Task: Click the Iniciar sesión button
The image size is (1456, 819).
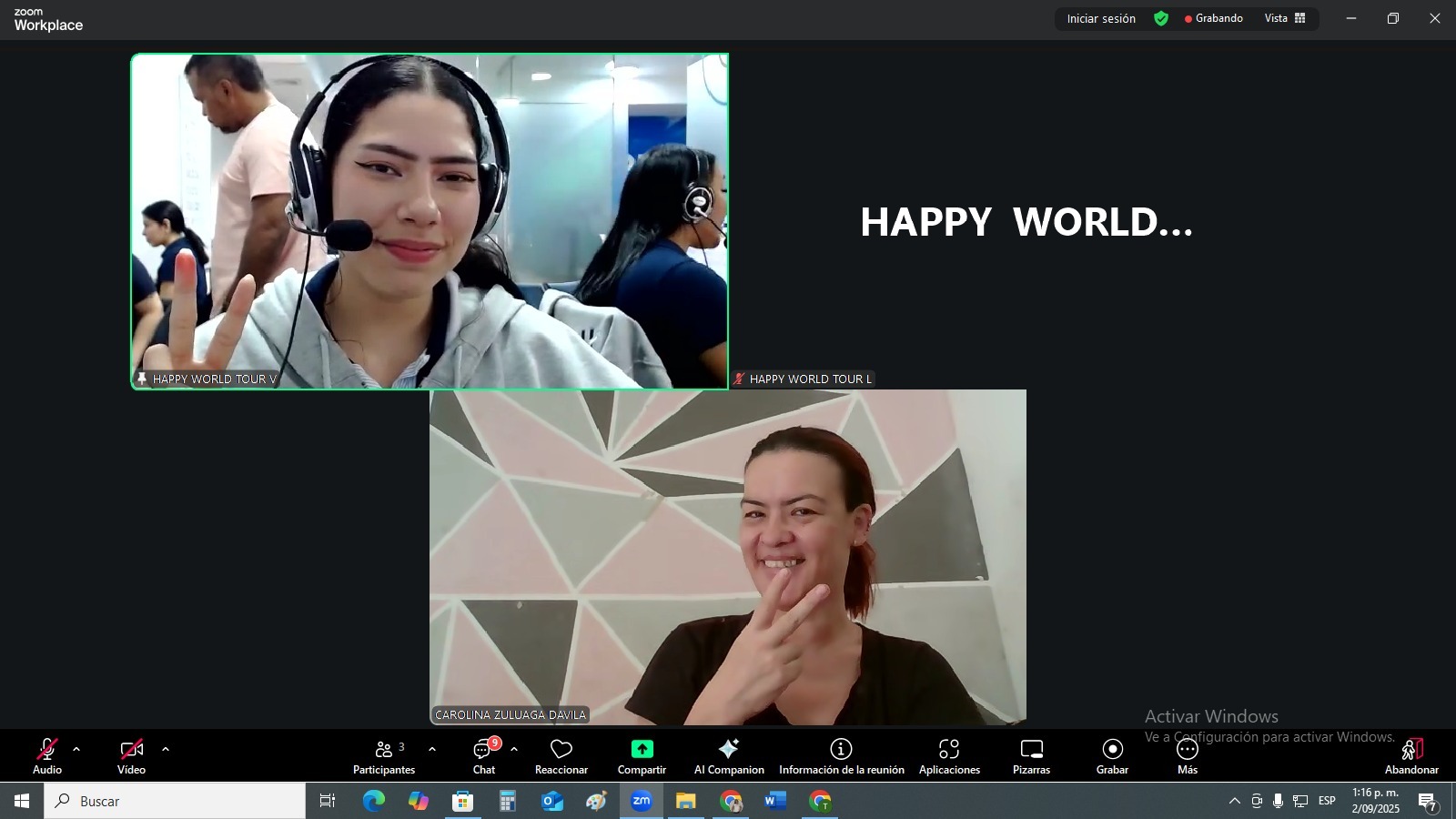Action: click(1100, 18)
